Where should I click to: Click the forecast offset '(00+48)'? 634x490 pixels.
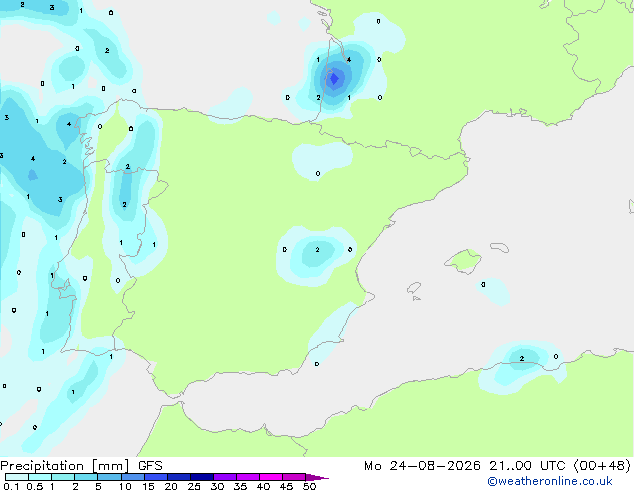coord(602,466)
